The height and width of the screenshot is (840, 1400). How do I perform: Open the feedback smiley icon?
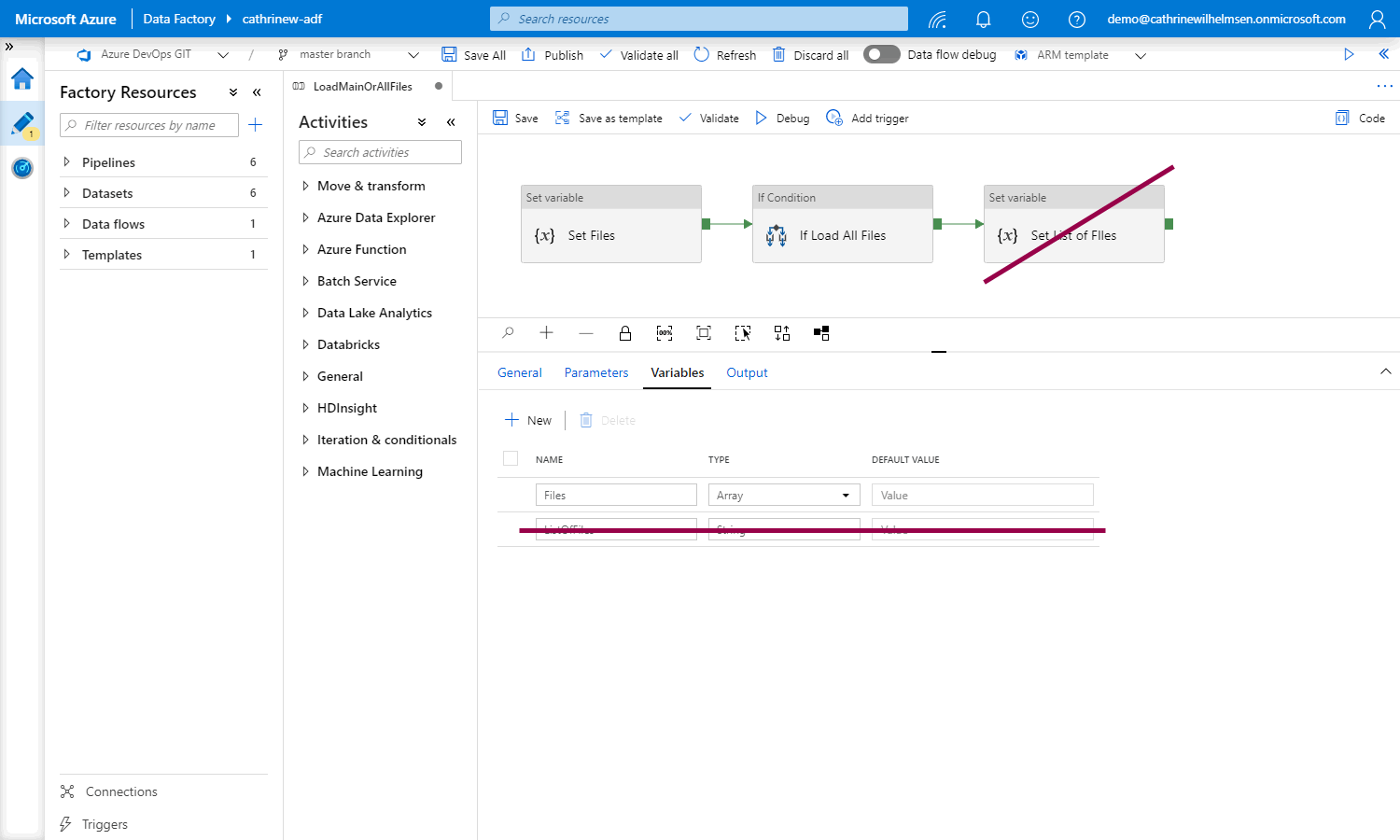point(1029,20)
